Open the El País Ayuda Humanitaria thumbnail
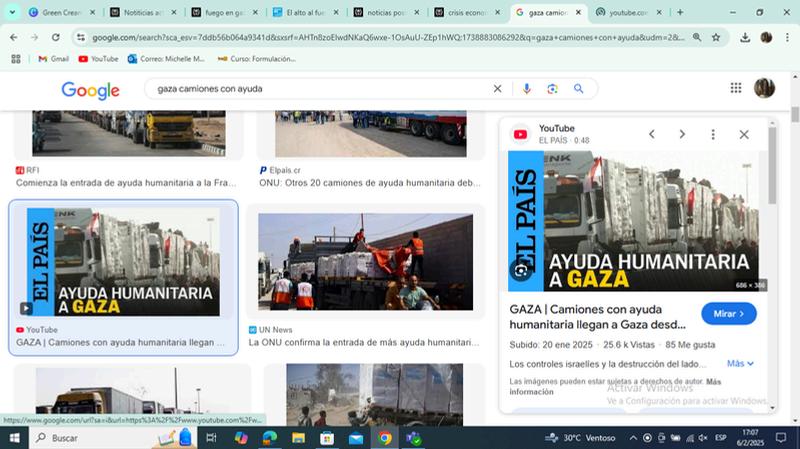 pyautogui.click(x=123, y=262)
